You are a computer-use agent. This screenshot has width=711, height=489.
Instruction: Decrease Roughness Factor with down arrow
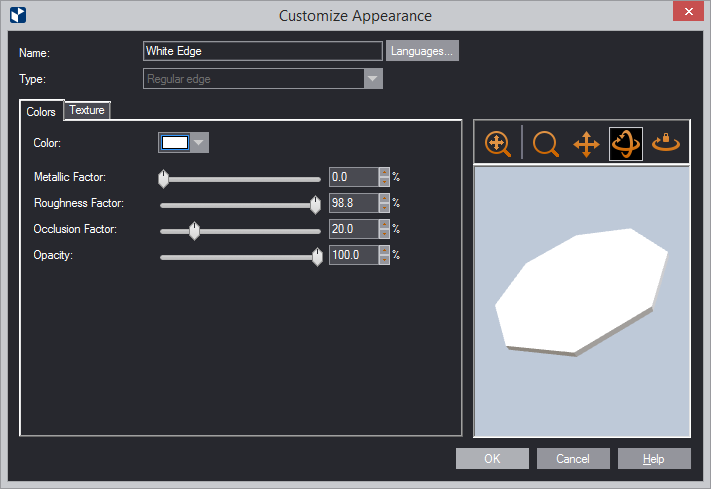(x=384, y=208)
